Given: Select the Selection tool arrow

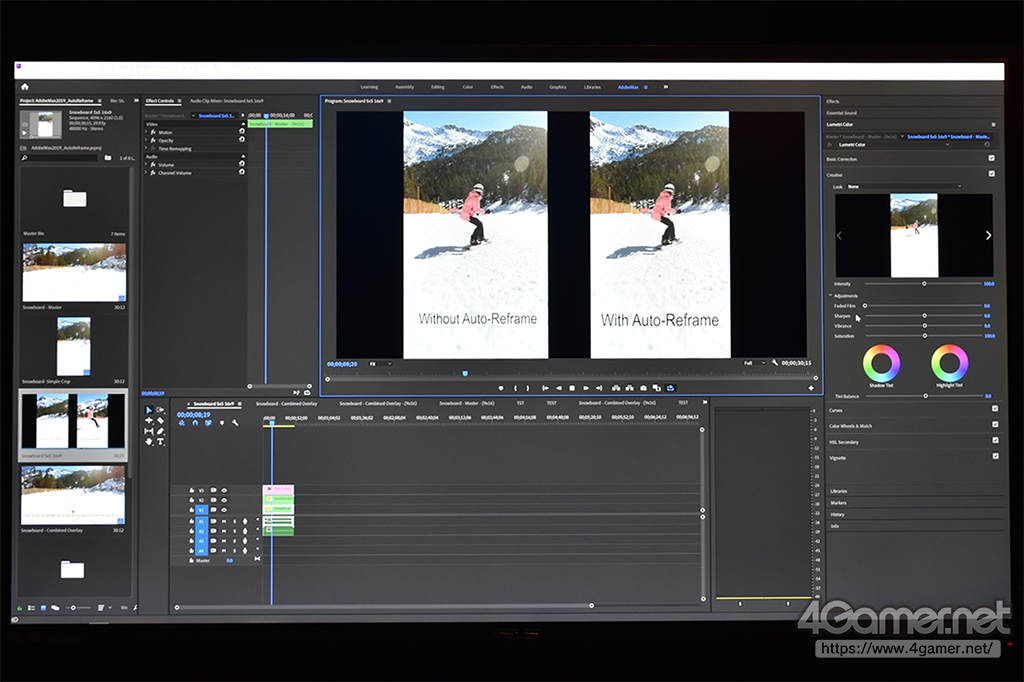Looking at the screenshot, I should point(149,411).
